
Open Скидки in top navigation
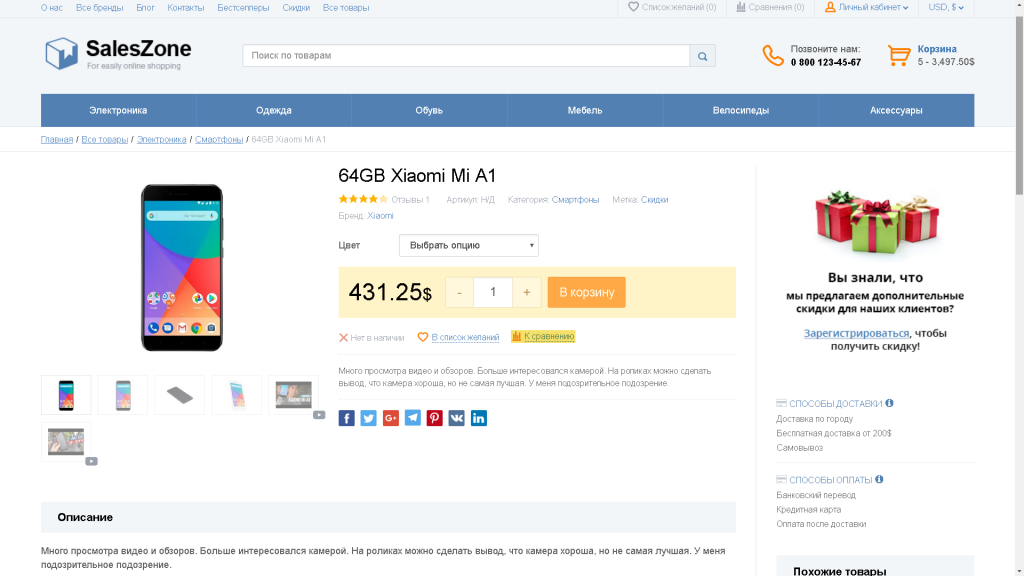pyautogui.click(x=296, y=8)
